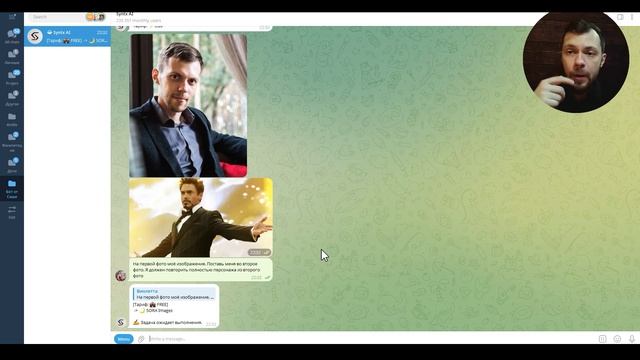Open the Syntx AI chat in list
This screenshot has height=360, width=640.
(67, 36)
